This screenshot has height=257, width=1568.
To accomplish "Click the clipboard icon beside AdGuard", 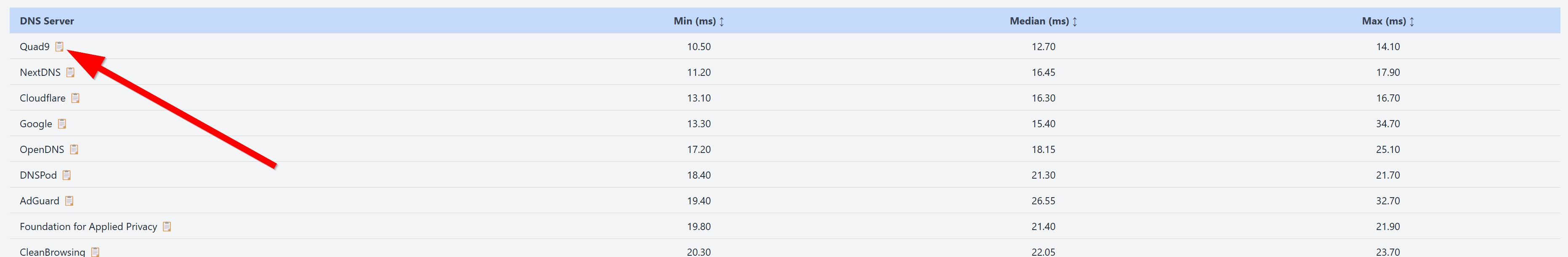I will (69, 201).
